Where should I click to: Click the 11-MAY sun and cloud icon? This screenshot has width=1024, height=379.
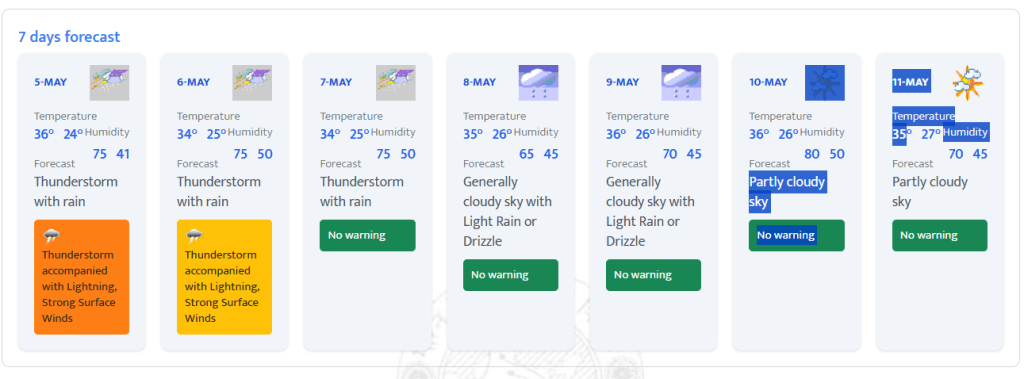point(968,82)
